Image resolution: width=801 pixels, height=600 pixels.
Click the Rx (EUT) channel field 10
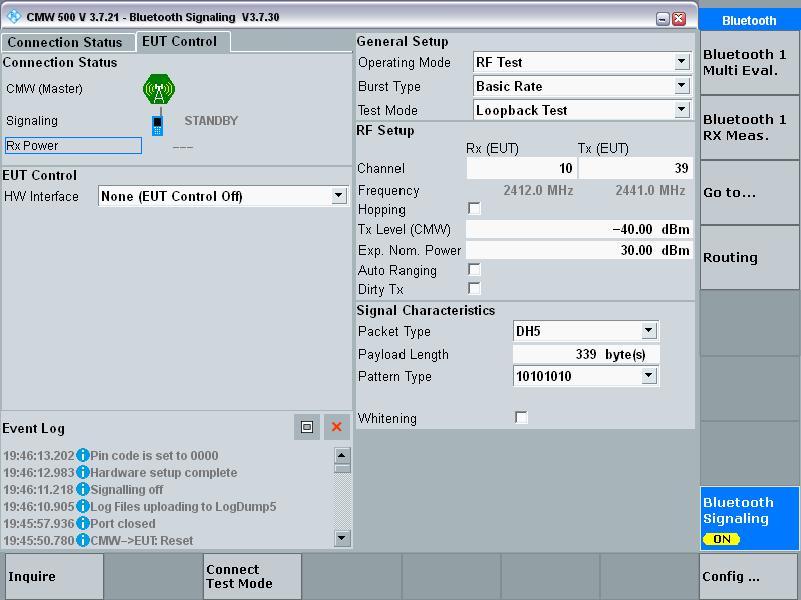tap(522, 168)
